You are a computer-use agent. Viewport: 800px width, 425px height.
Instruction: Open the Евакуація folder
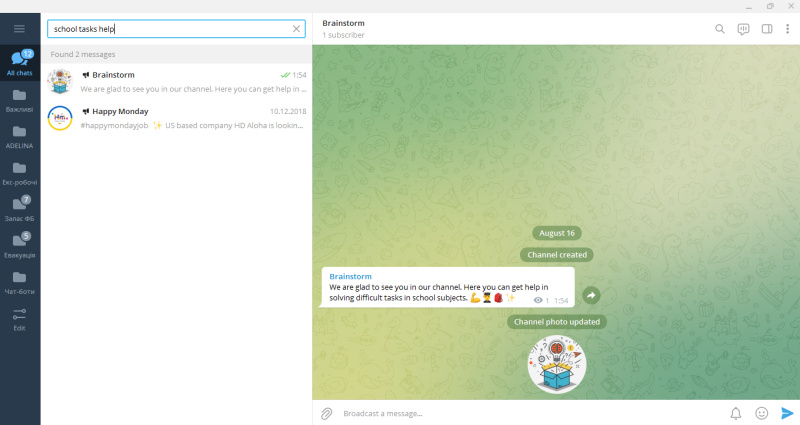20,246
